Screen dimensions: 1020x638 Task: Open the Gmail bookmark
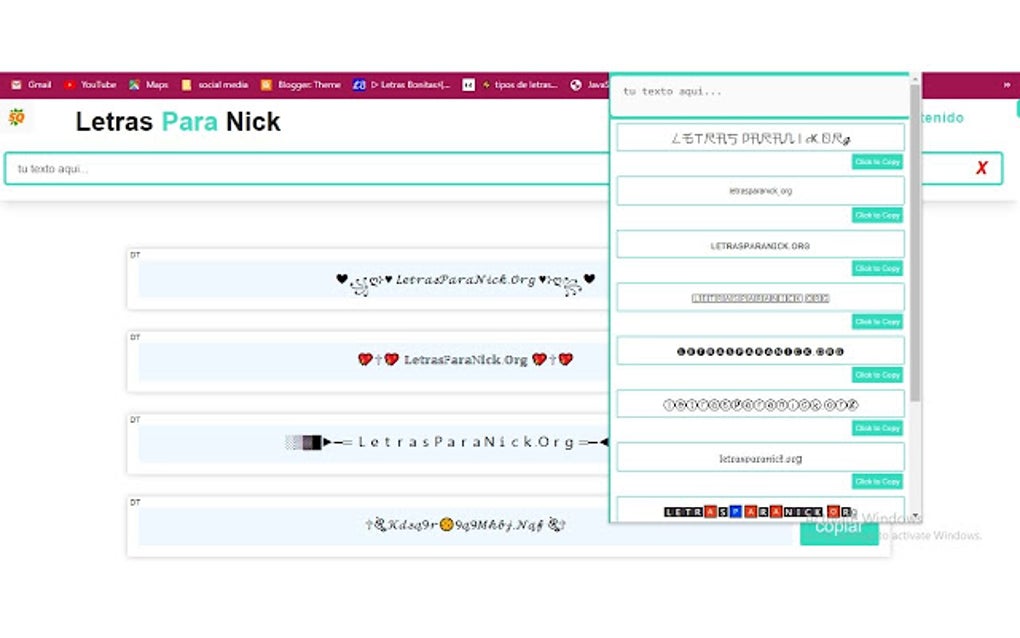31,85
